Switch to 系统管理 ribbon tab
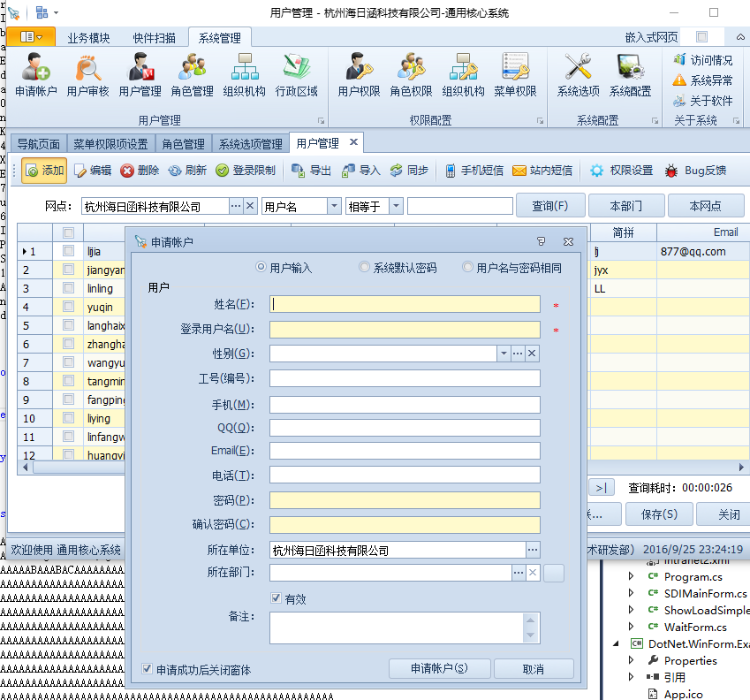Viewport: 750px width, 700px height. (x=220, y=38)
